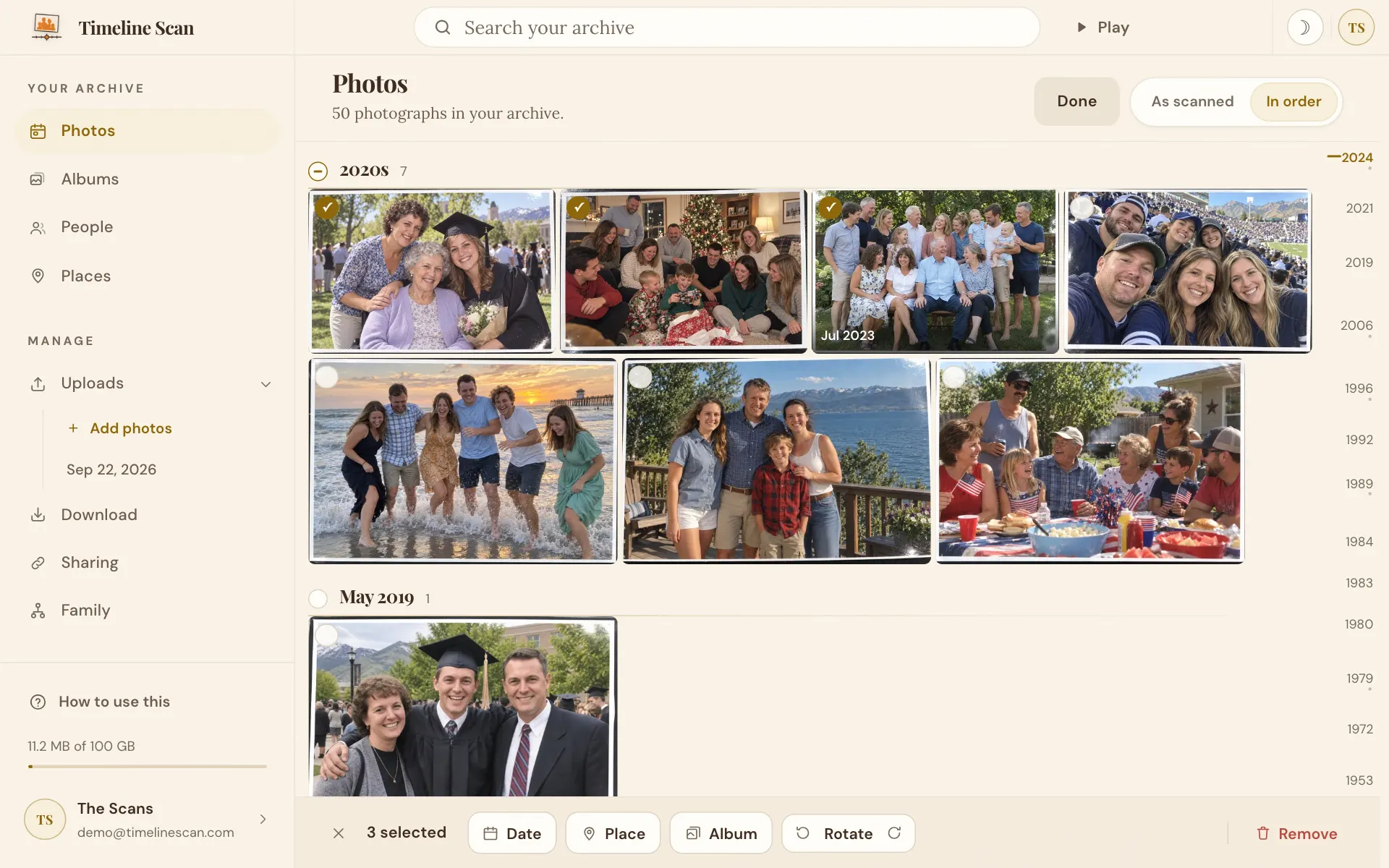Open the July 4th picnic photo
Image resolution: width=1389 pixels, height=868 pixels.
pos(1089,461)
